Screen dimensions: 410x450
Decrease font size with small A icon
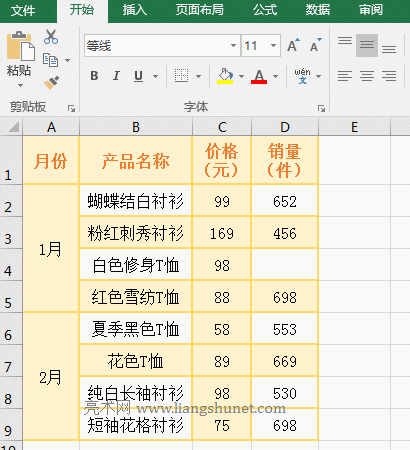click(315, 45)
